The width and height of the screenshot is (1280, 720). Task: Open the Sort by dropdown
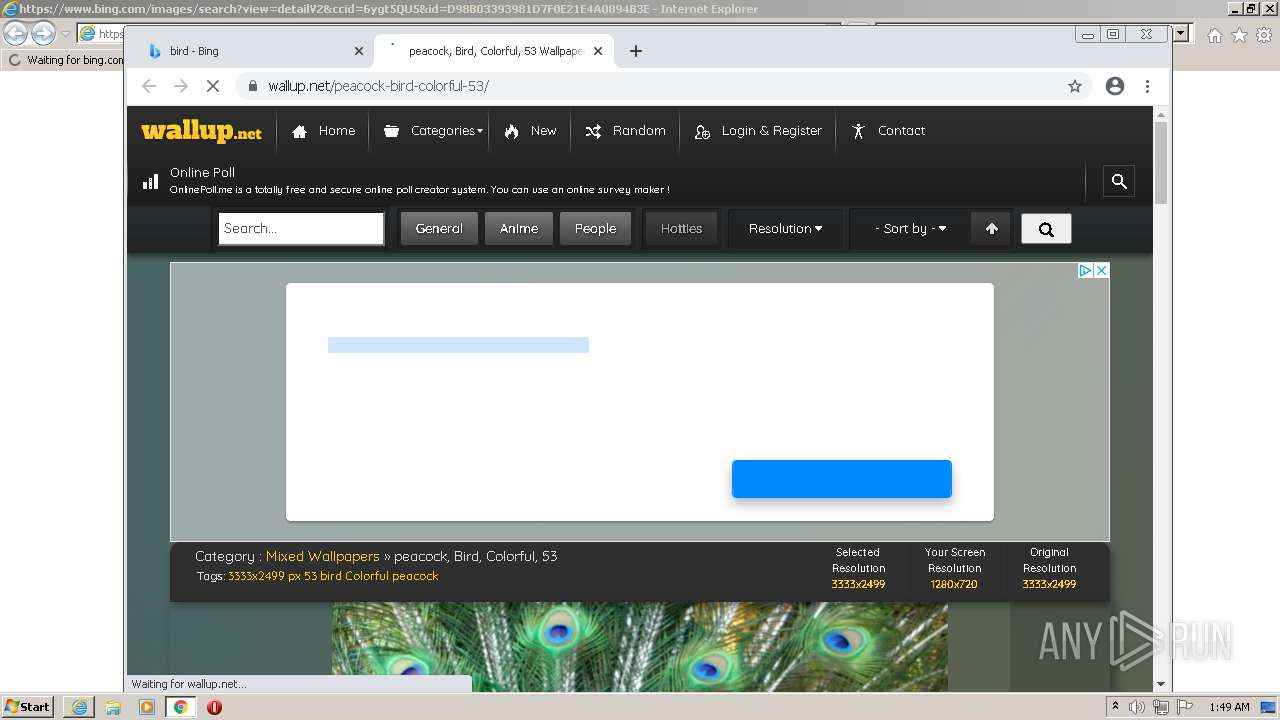[x=910, y=228]
